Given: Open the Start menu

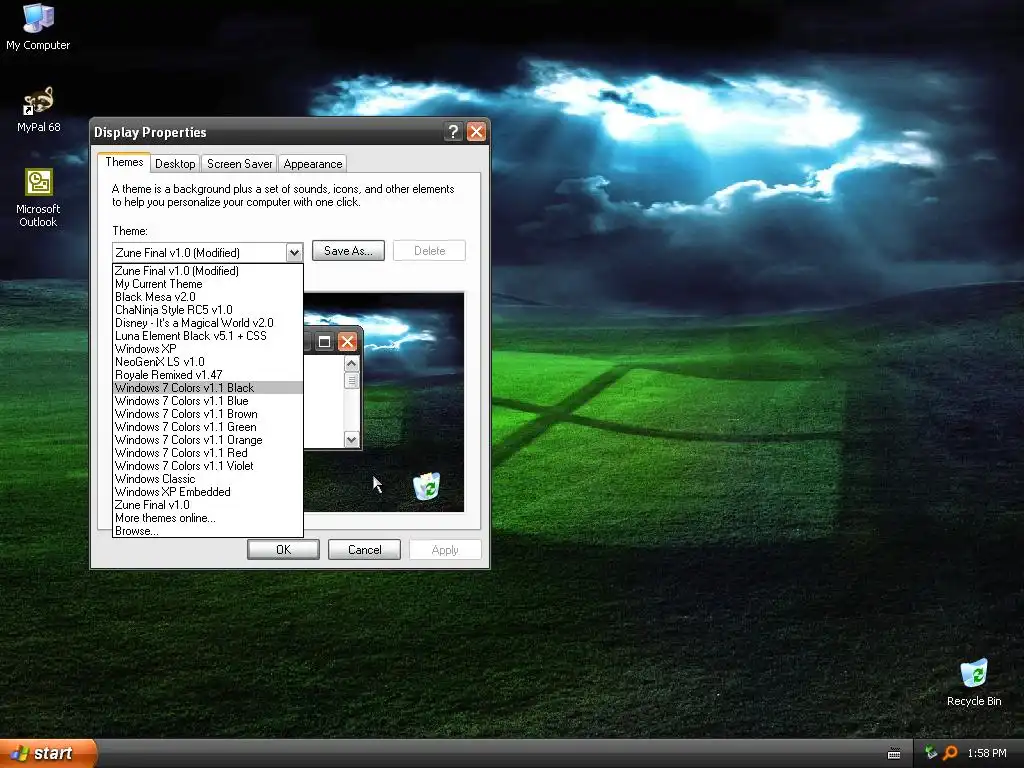Looking at the screenshot, I should (48, 753).
